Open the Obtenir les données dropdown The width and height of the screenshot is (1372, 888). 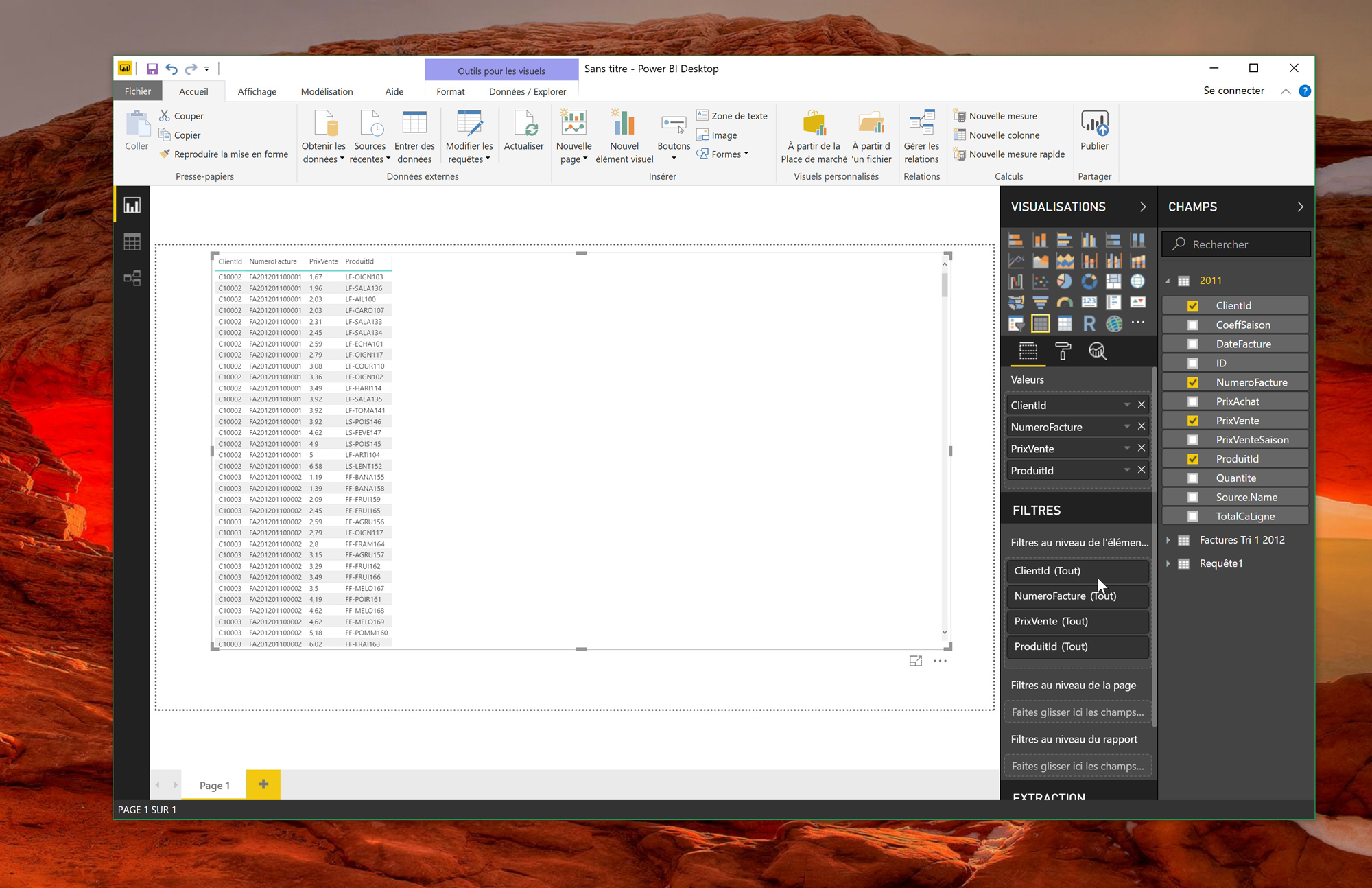coord(323,137)
